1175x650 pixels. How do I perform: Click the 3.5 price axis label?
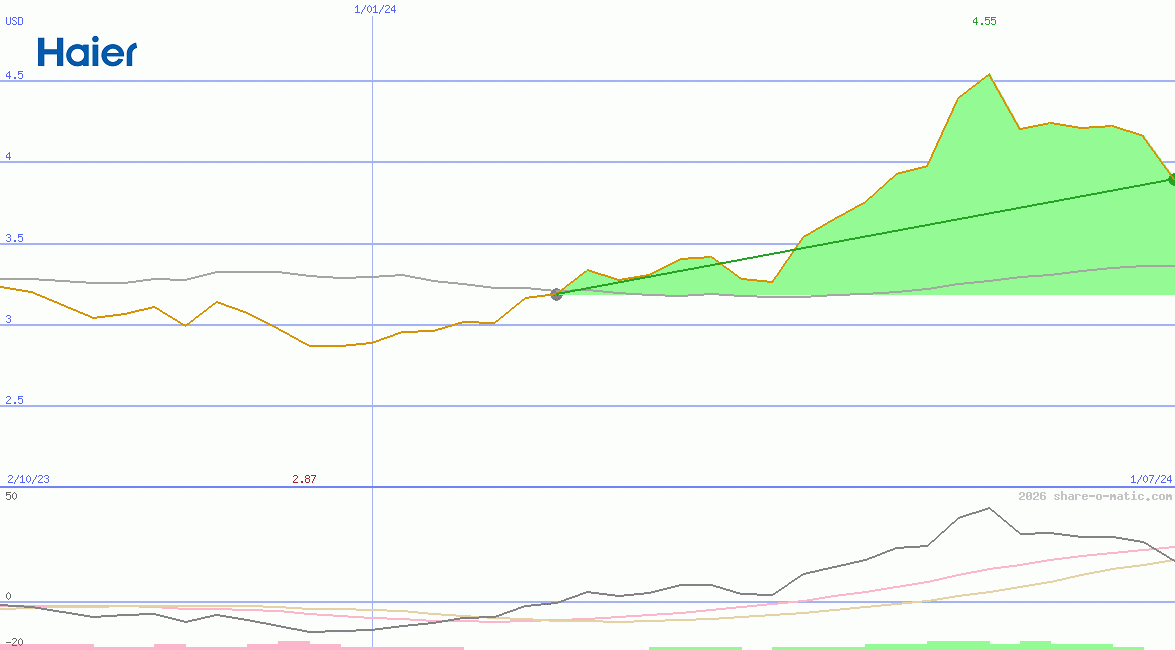pos(14,238)
